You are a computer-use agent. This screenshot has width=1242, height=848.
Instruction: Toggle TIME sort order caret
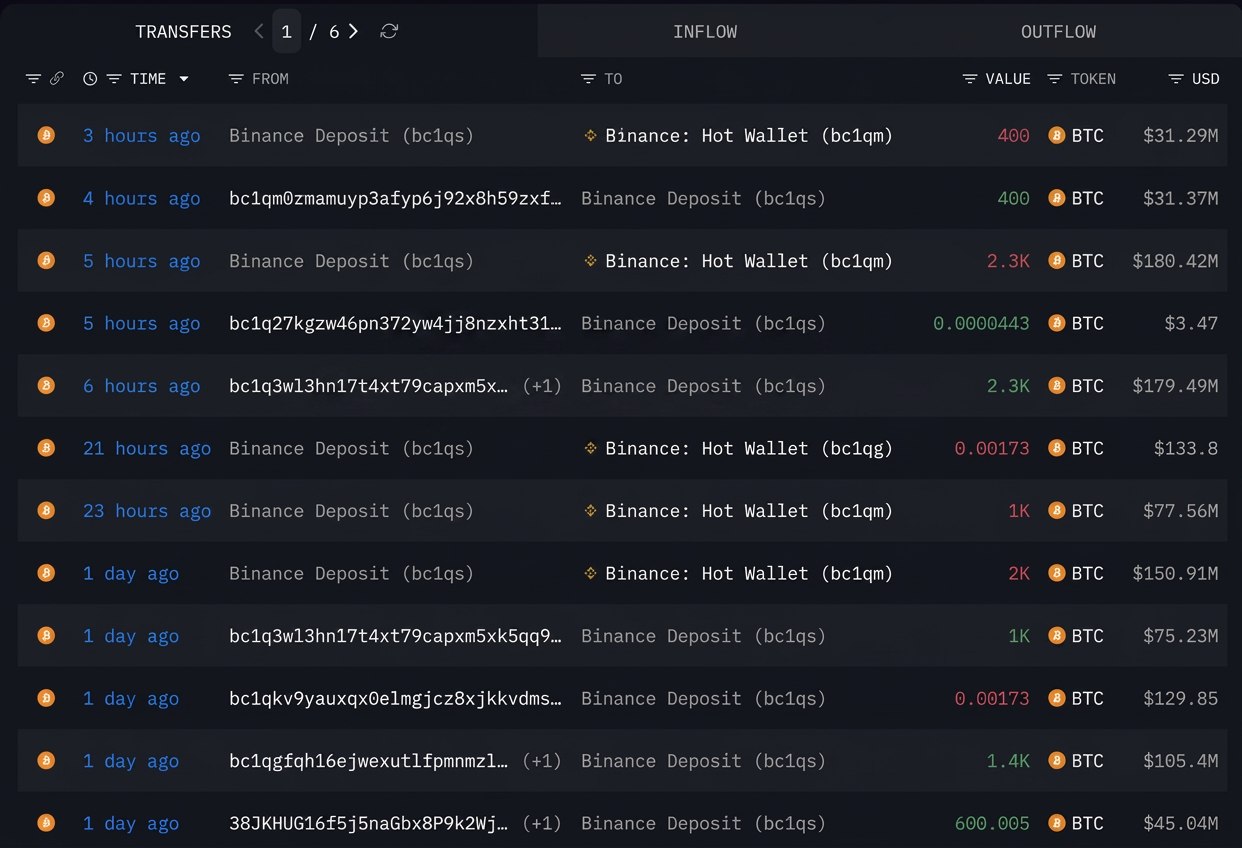(184, 79)
